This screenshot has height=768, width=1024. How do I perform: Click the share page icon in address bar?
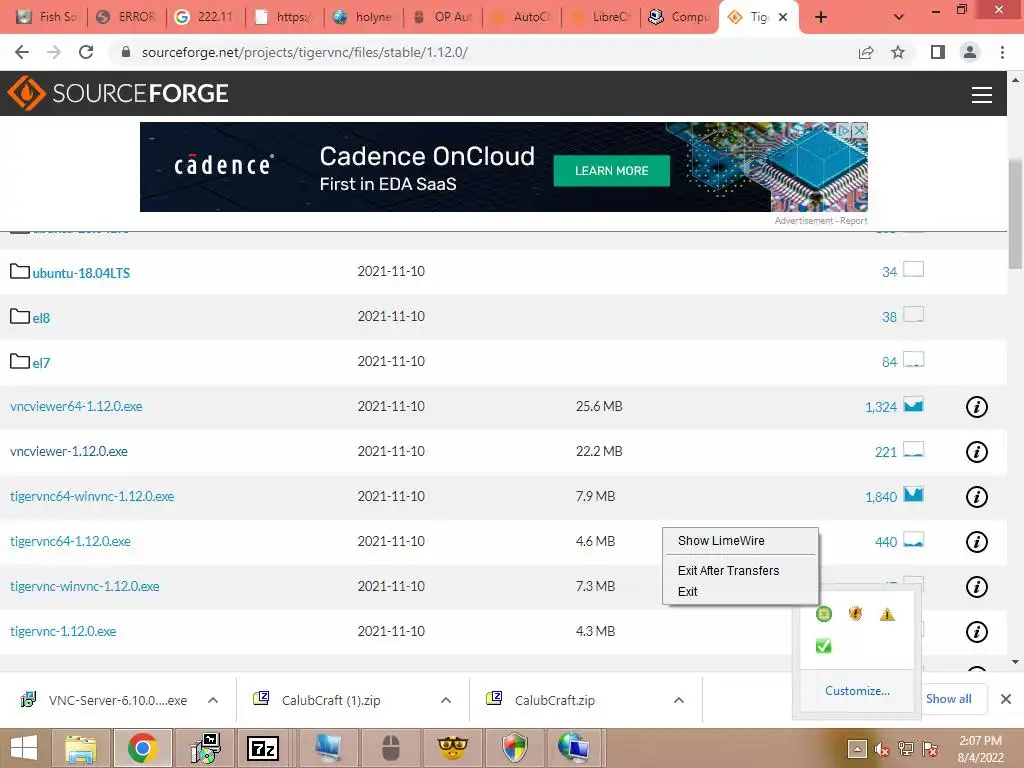pyautogui.click(x=866, y=52)
